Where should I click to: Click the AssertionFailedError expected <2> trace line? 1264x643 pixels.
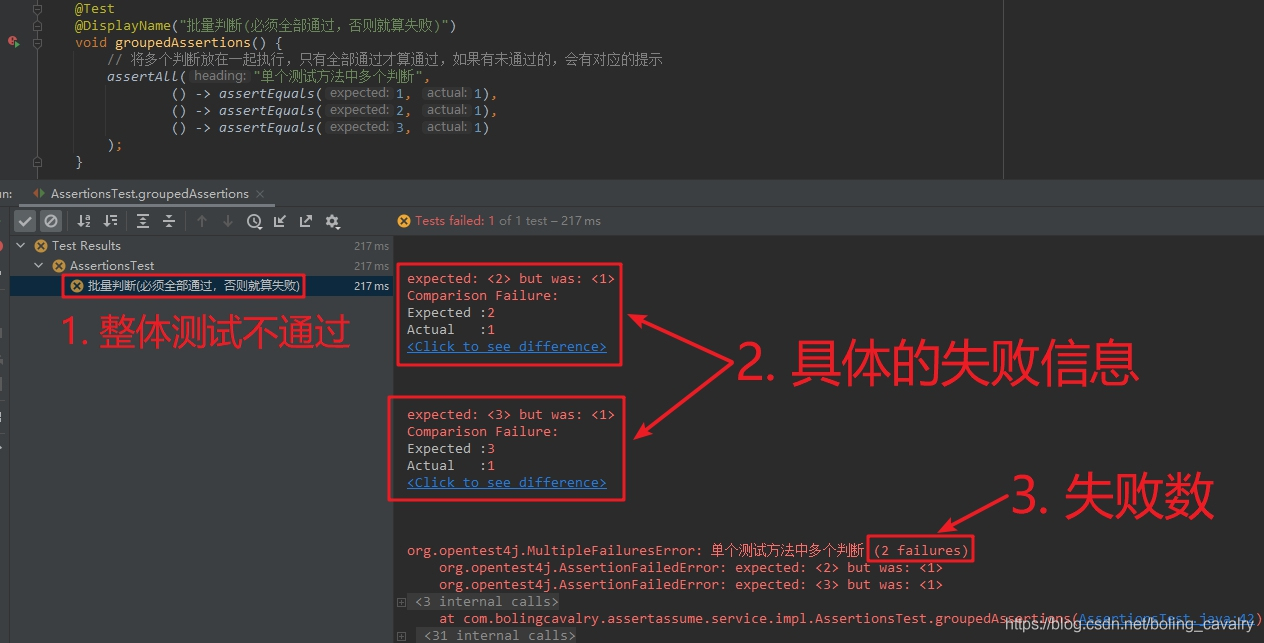pyautogui.click(x=691, y=567)
